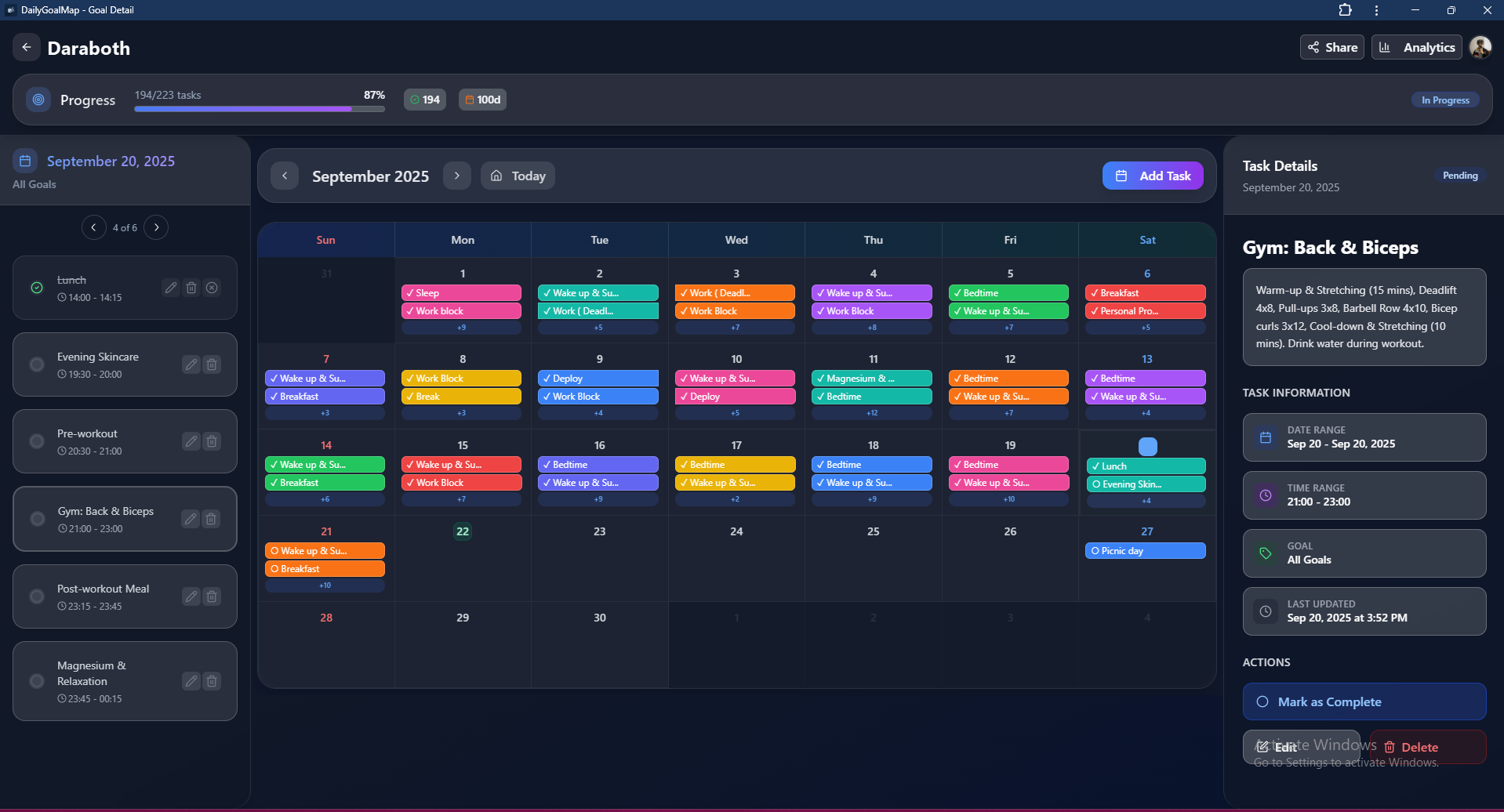Viewport: 1504px width, 812px height.
Task: Click the red Delete action button
Action: [1426, 747]
